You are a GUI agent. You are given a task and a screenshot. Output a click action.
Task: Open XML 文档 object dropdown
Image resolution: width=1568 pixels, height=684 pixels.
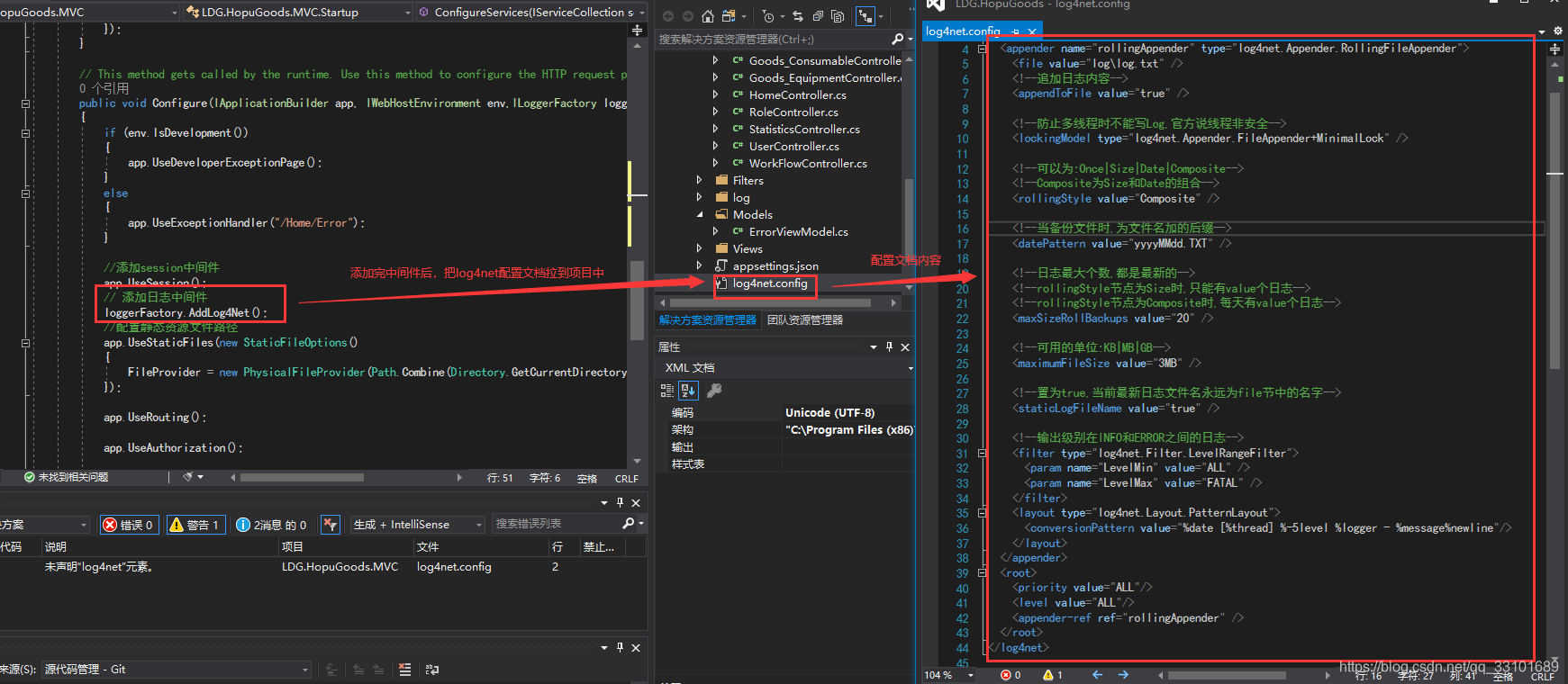click(x=911, y=368)
